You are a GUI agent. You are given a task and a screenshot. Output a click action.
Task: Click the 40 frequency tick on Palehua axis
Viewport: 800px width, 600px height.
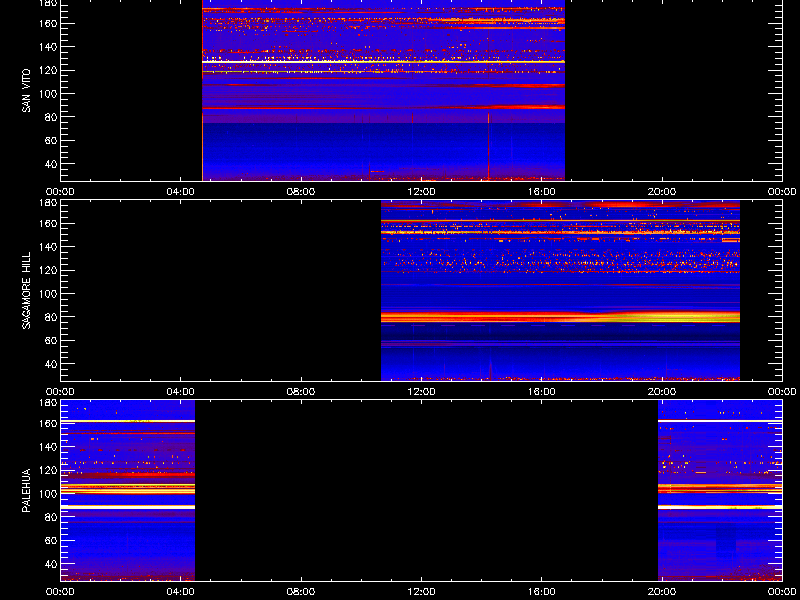51,564
